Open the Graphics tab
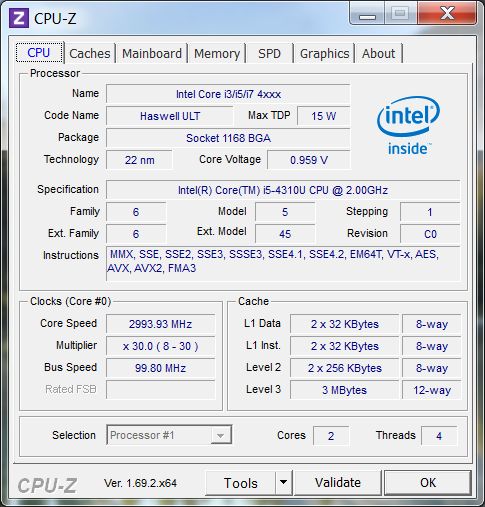The height and width of the screenshot is (507, 485). point(324,53)
